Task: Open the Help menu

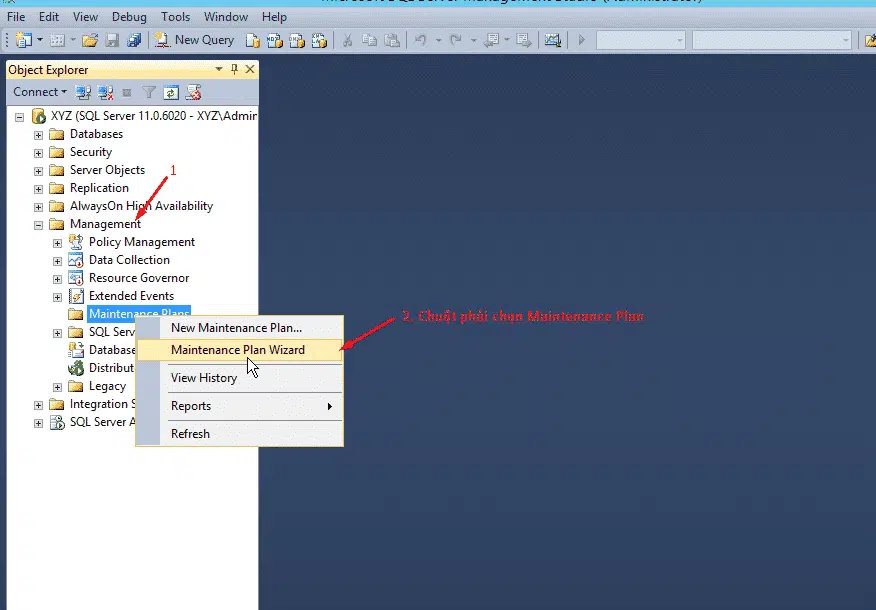Action: (x=274, y=17)
